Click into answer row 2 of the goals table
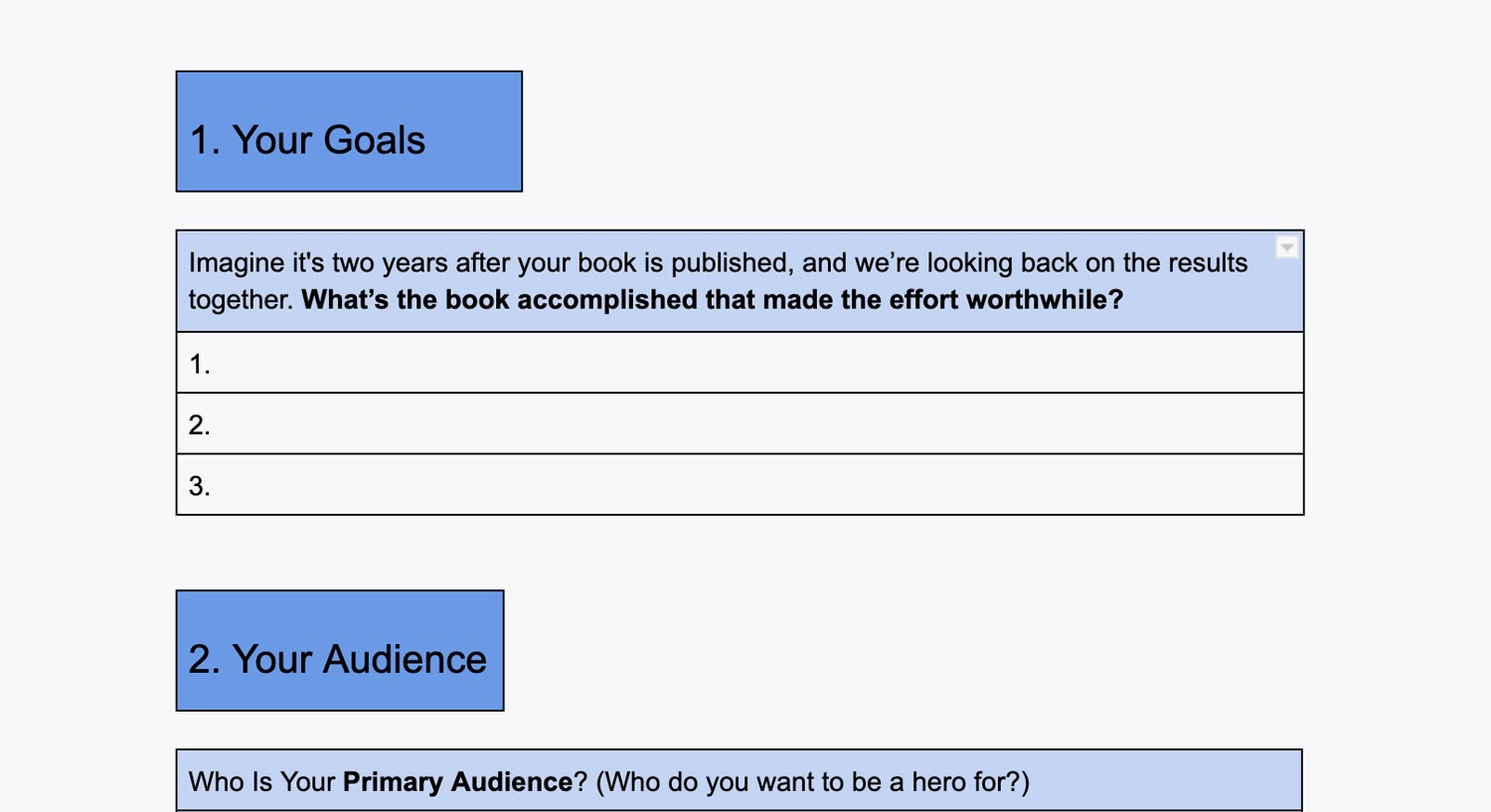The width and height of the screenshot is (1491, 812). point(740,423)
